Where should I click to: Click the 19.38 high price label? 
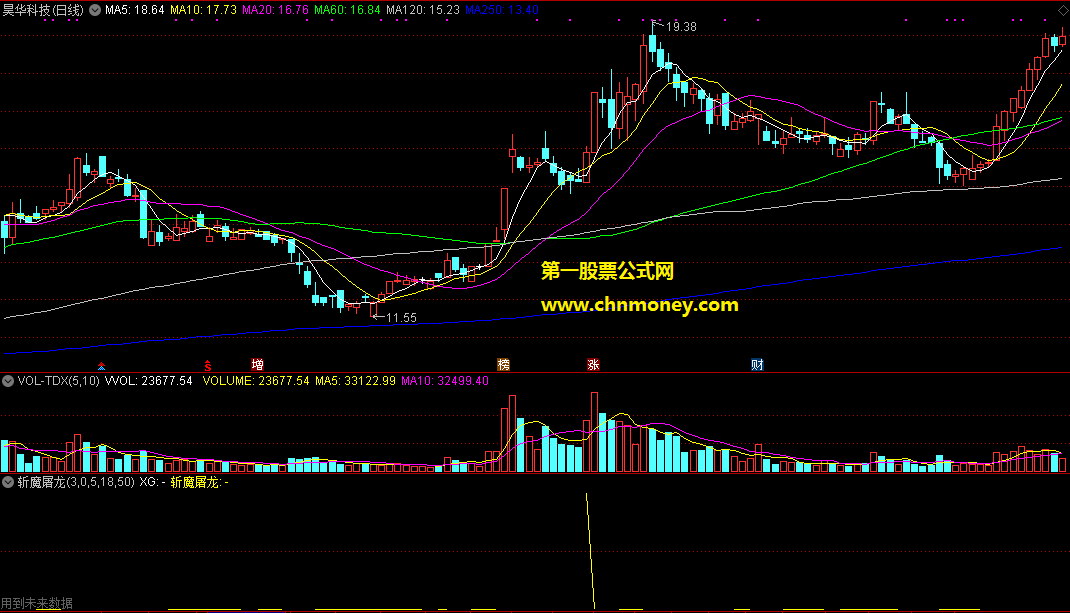(x=681, y=27)
